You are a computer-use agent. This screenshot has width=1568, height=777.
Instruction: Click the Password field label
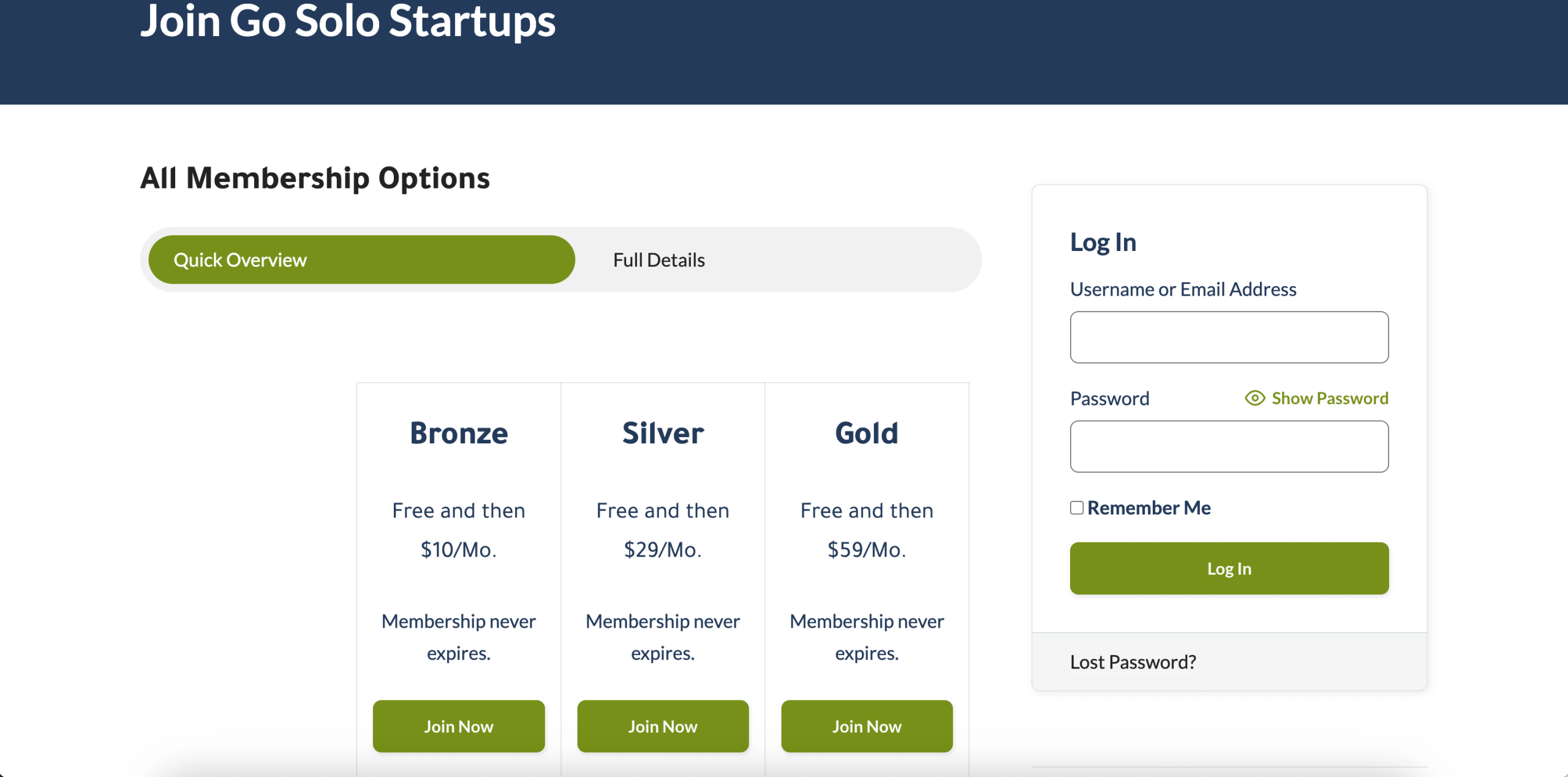pos(1109,399)
